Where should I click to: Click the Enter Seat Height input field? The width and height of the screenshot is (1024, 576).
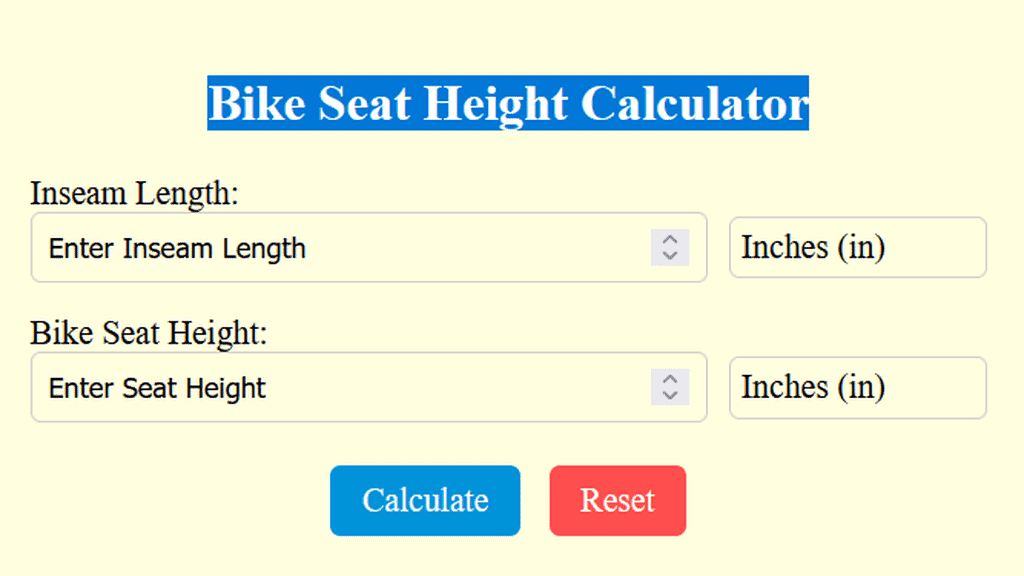(300, 388)
